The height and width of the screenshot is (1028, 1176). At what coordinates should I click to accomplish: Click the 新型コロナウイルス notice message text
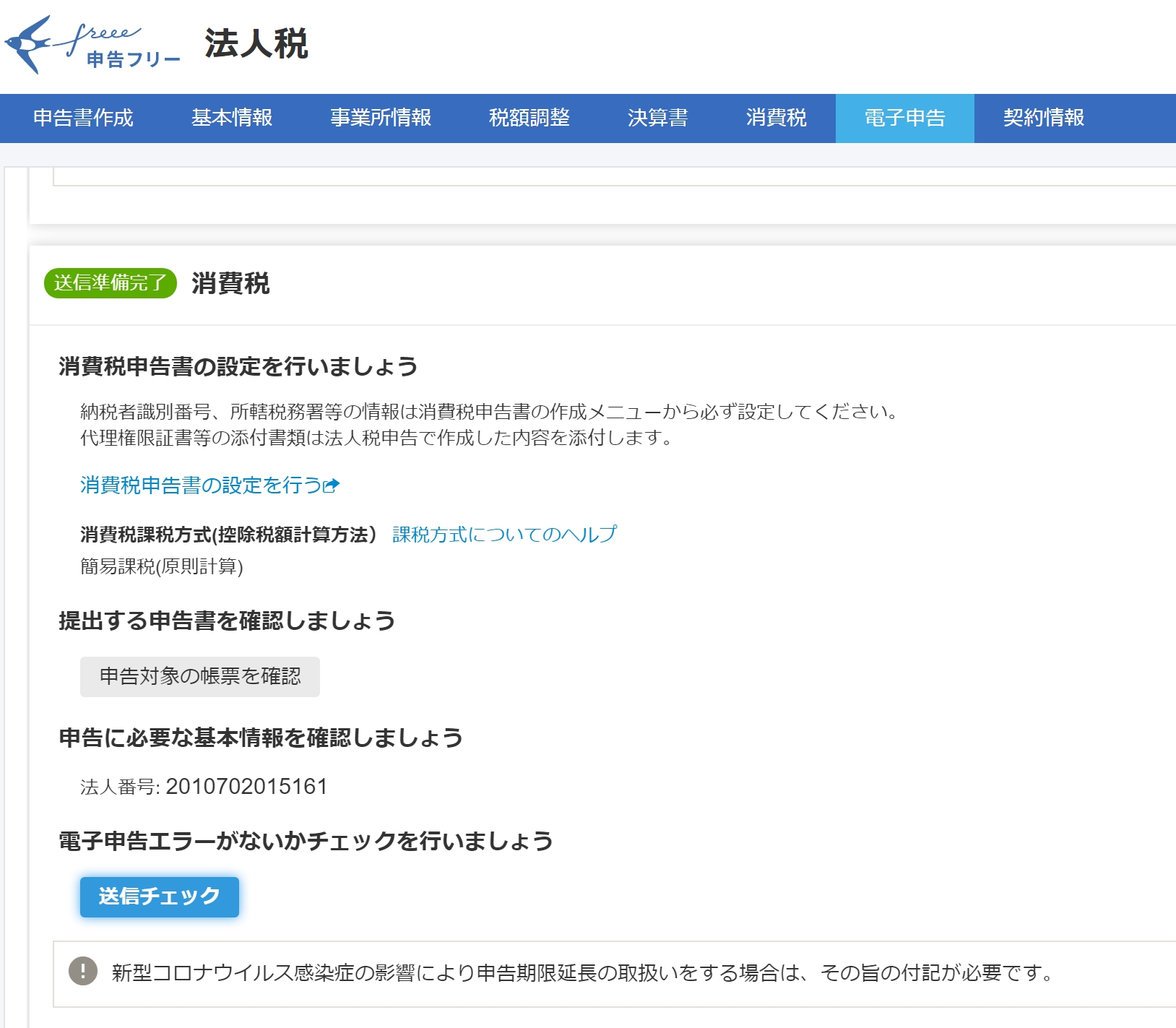click(x=582, y=973)
